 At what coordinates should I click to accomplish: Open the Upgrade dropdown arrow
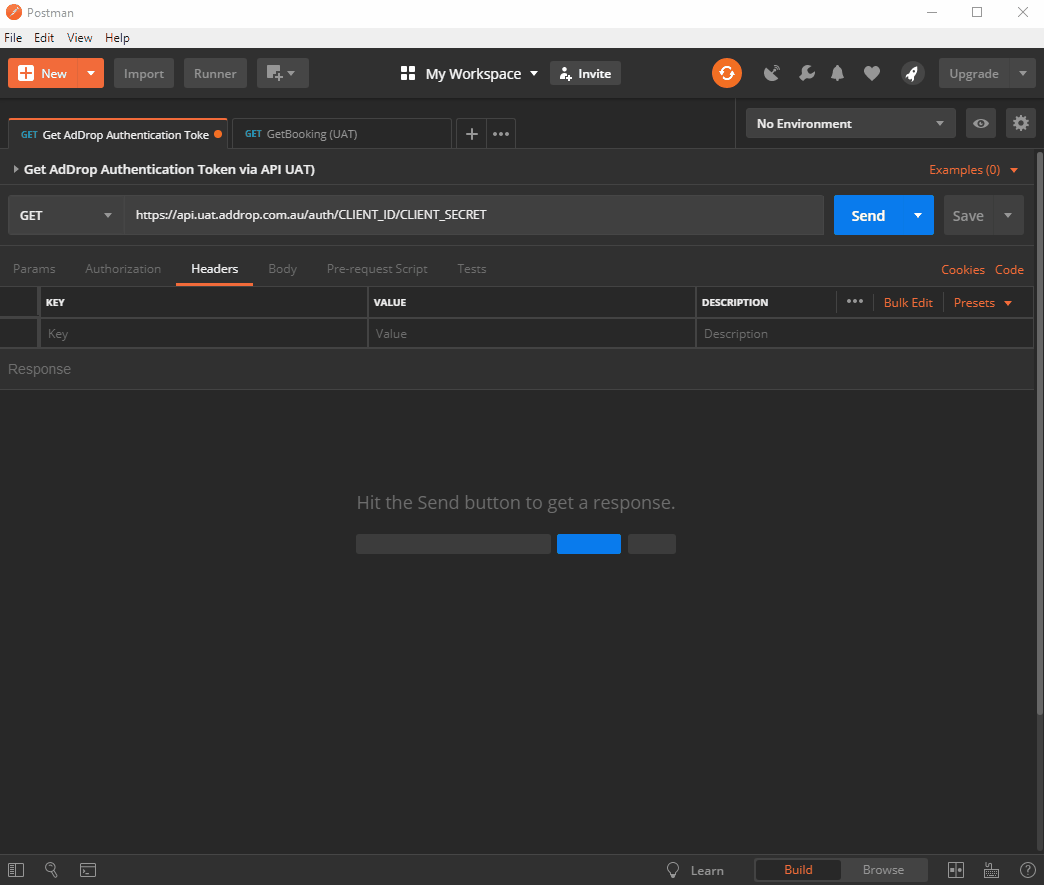coord(1023,73)
